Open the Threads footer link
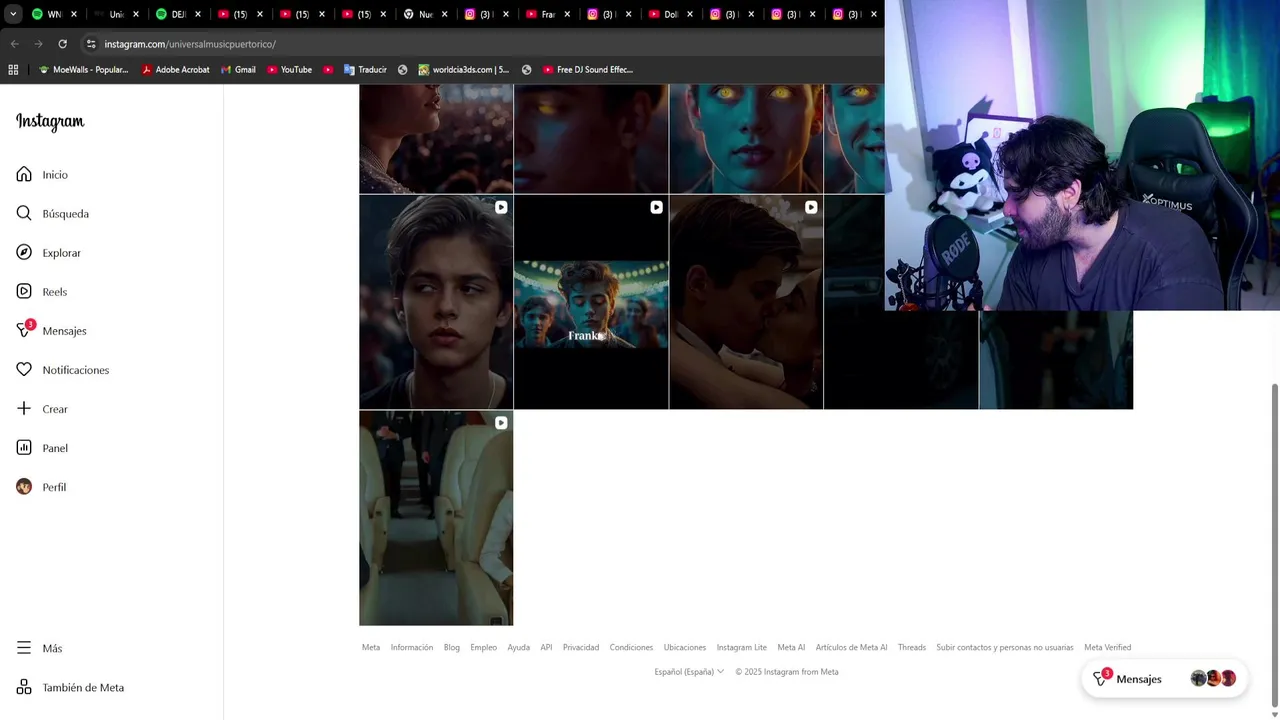 (x=912, y=647)
